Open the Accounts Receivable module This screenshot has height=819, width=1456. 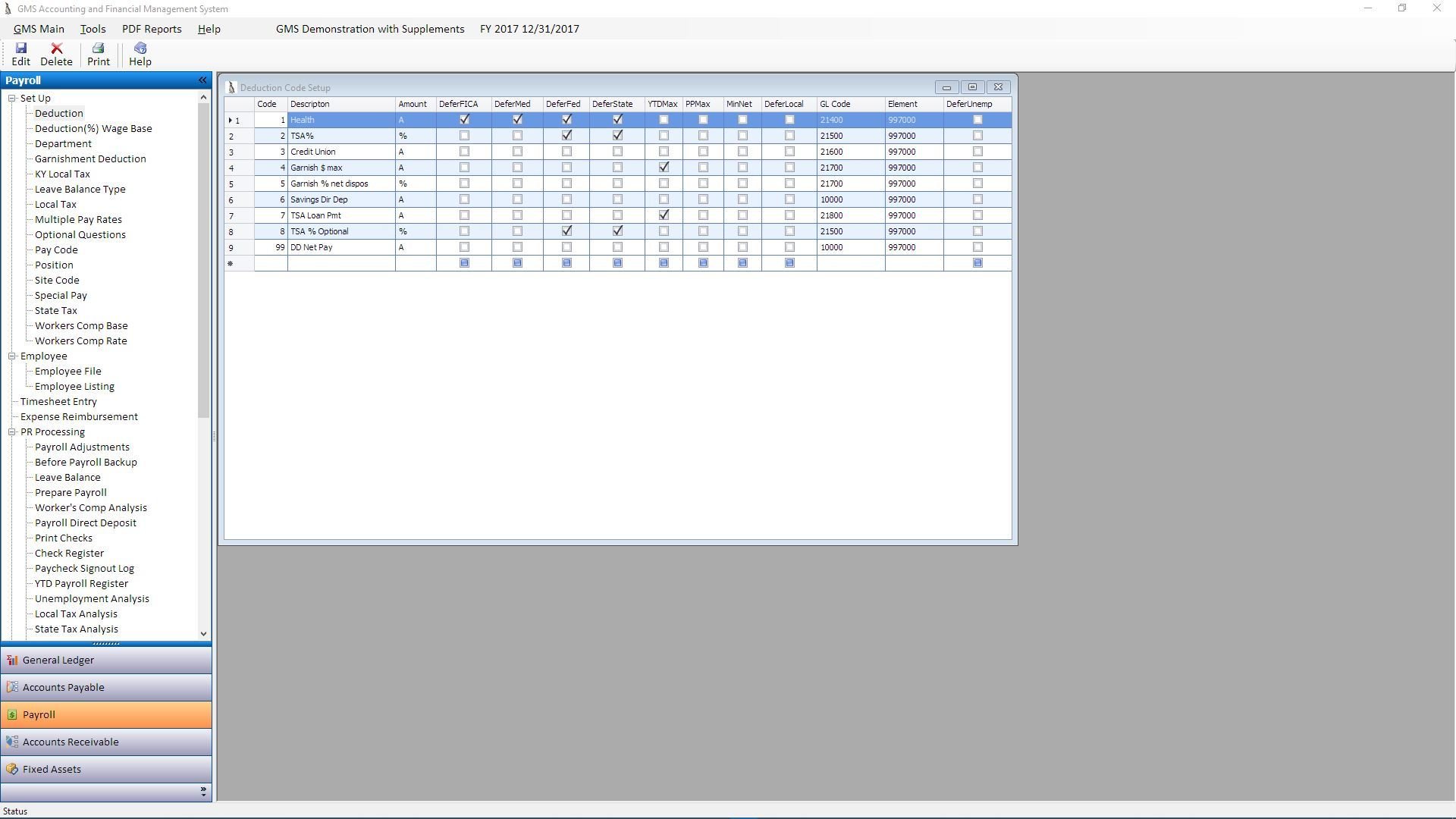click(x=71, y=742)
